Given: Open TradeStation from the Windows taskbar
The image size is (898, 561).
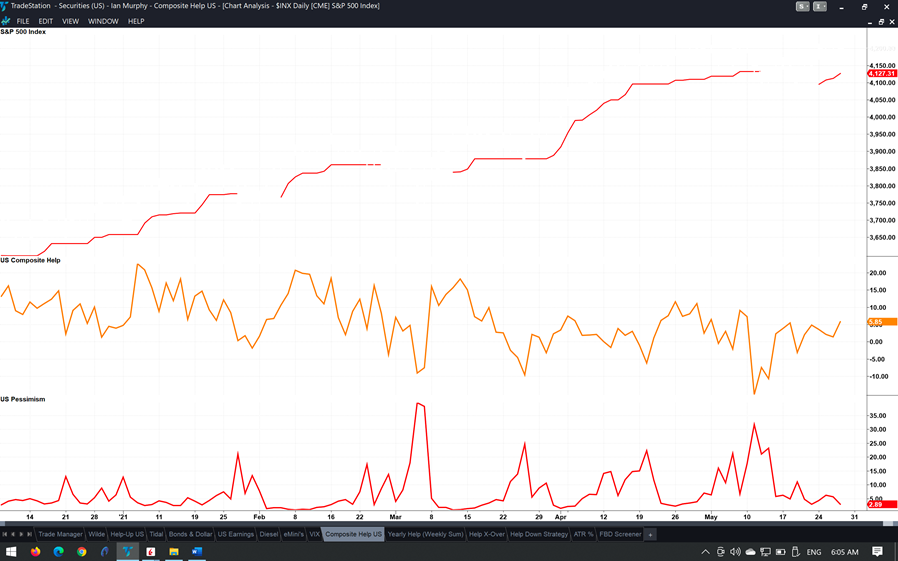Looking at the screenshot, I should (127, 552).
